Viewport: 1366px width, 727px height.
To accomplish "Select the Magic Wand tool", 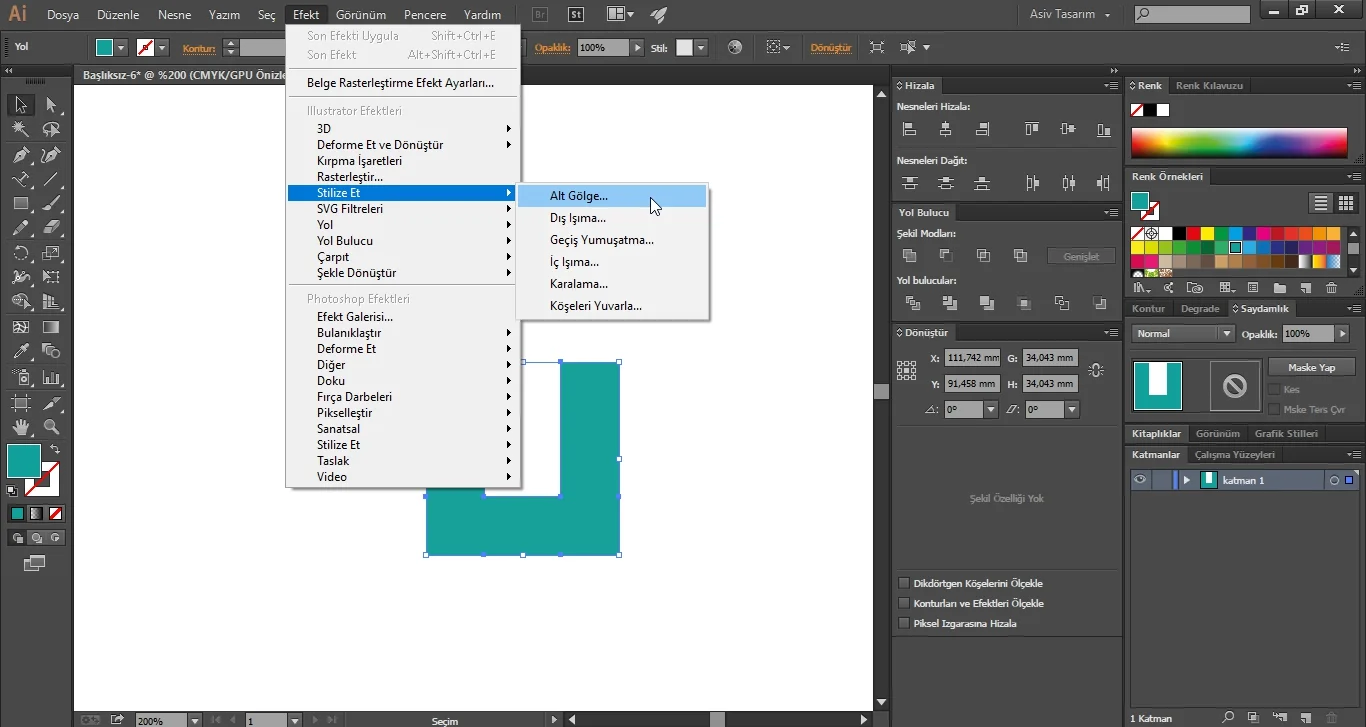I will click(x=21, y=130).
